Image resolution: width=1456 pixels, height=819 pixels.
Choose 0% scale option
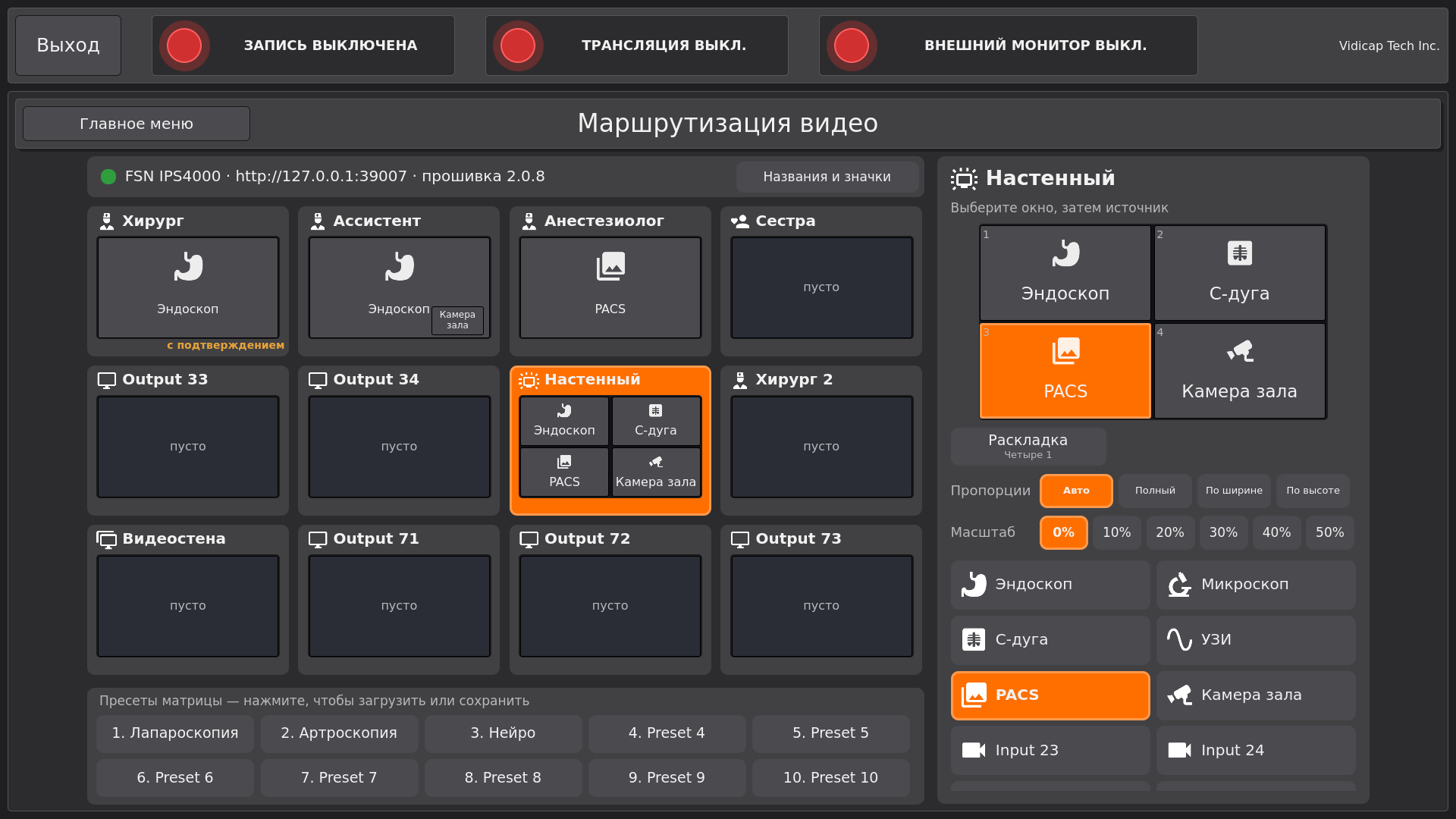point(1063,533)
